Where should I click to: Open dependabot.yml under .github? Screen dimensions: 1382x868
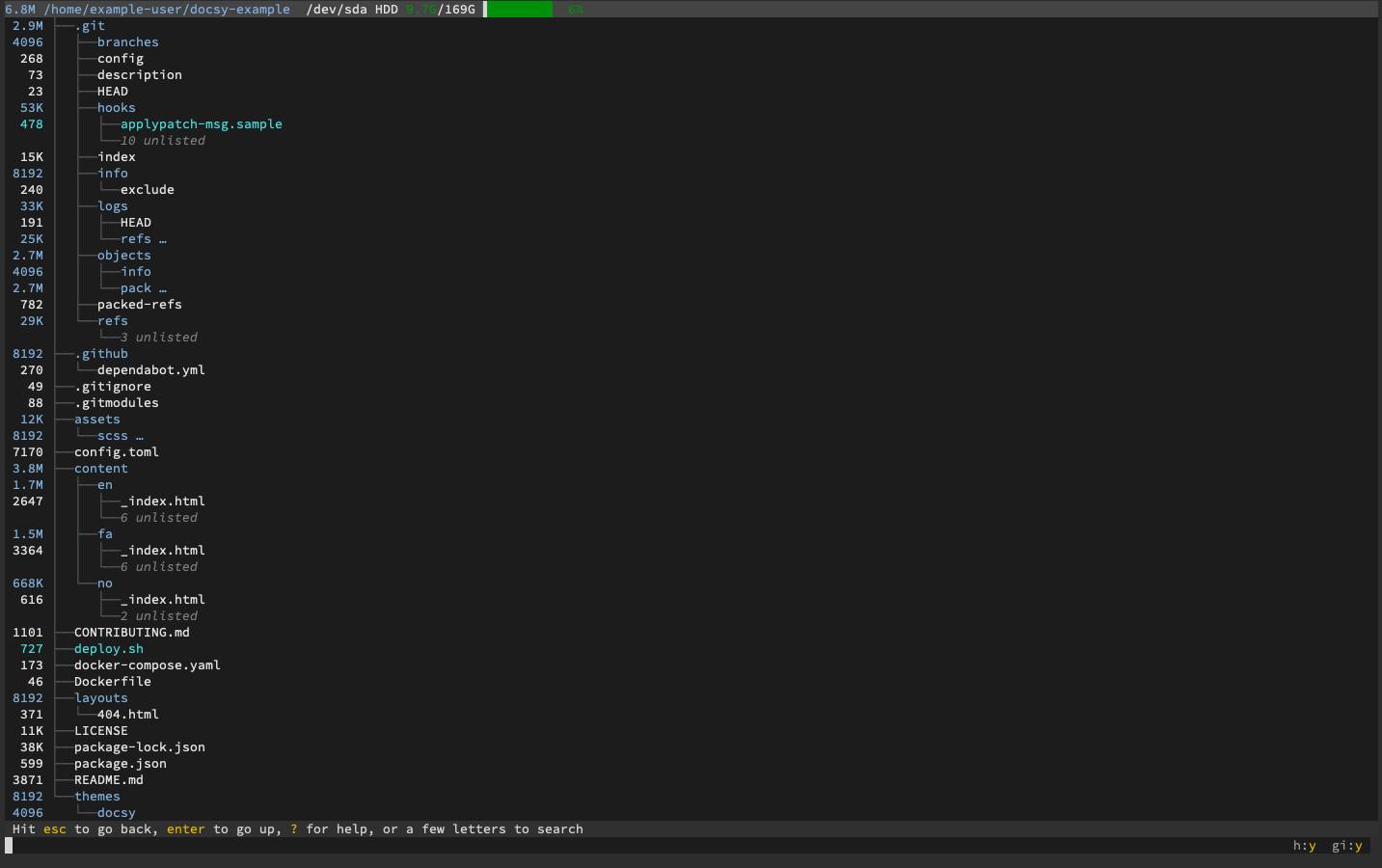pyautogui.click(x=150, y=369)
